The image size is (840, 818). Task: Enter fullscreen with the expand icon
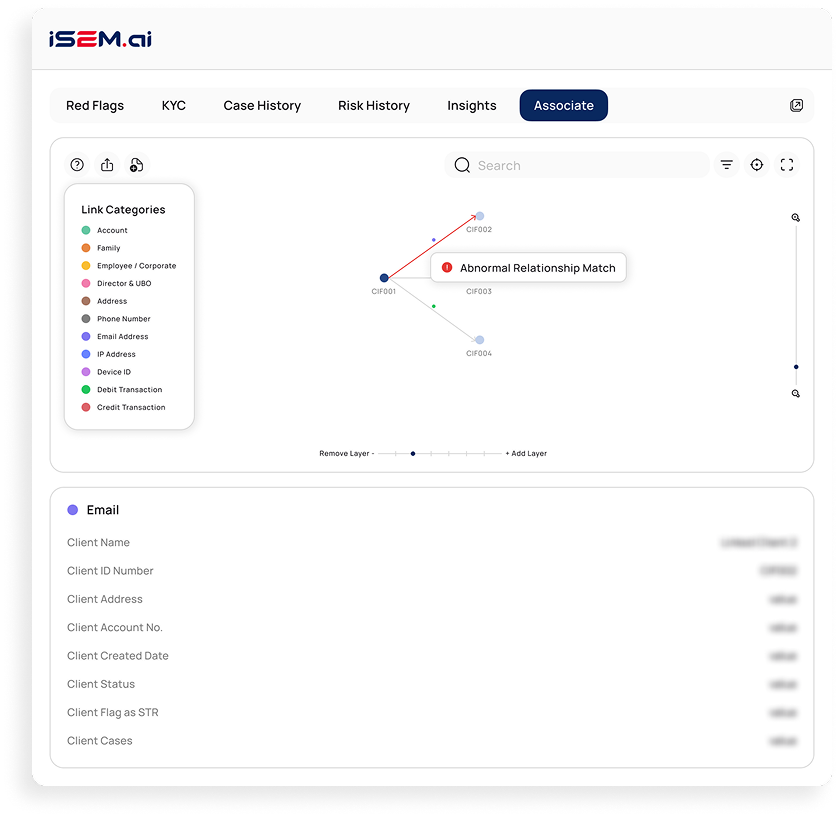tap(787, 164)
